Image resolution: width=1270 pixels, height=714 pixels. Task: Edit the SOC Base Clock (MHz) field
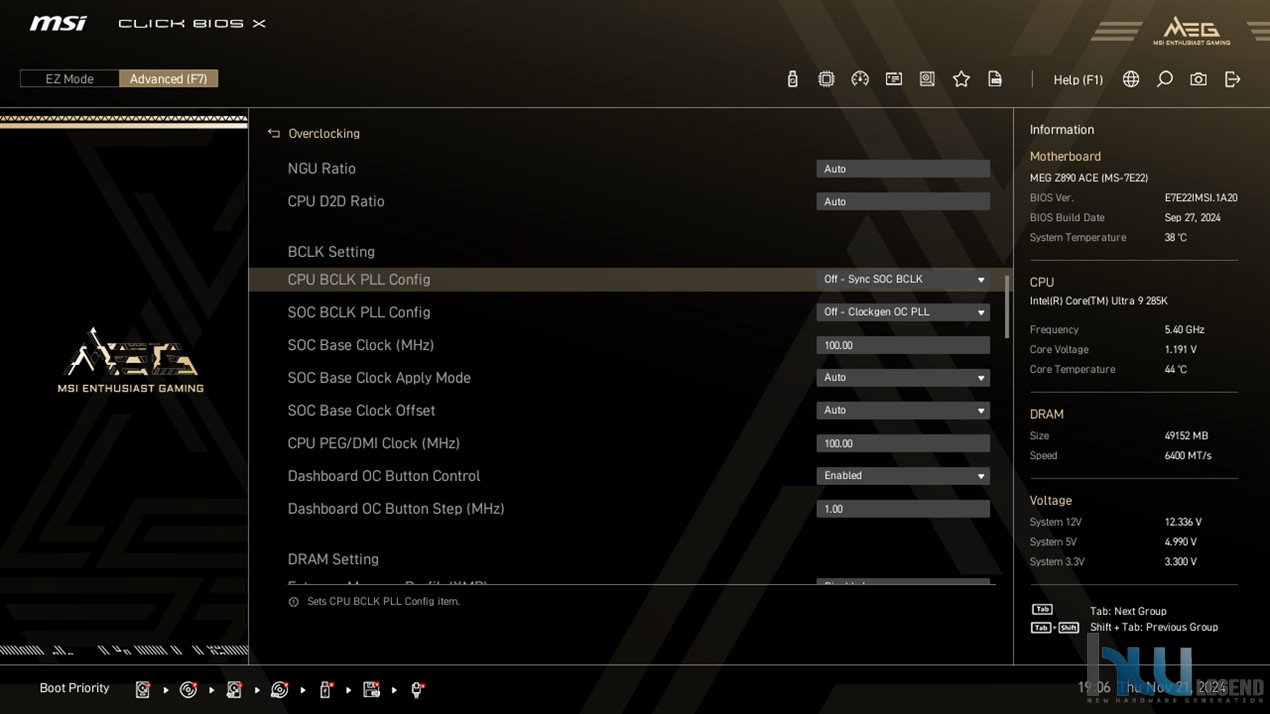click(903, 345)
